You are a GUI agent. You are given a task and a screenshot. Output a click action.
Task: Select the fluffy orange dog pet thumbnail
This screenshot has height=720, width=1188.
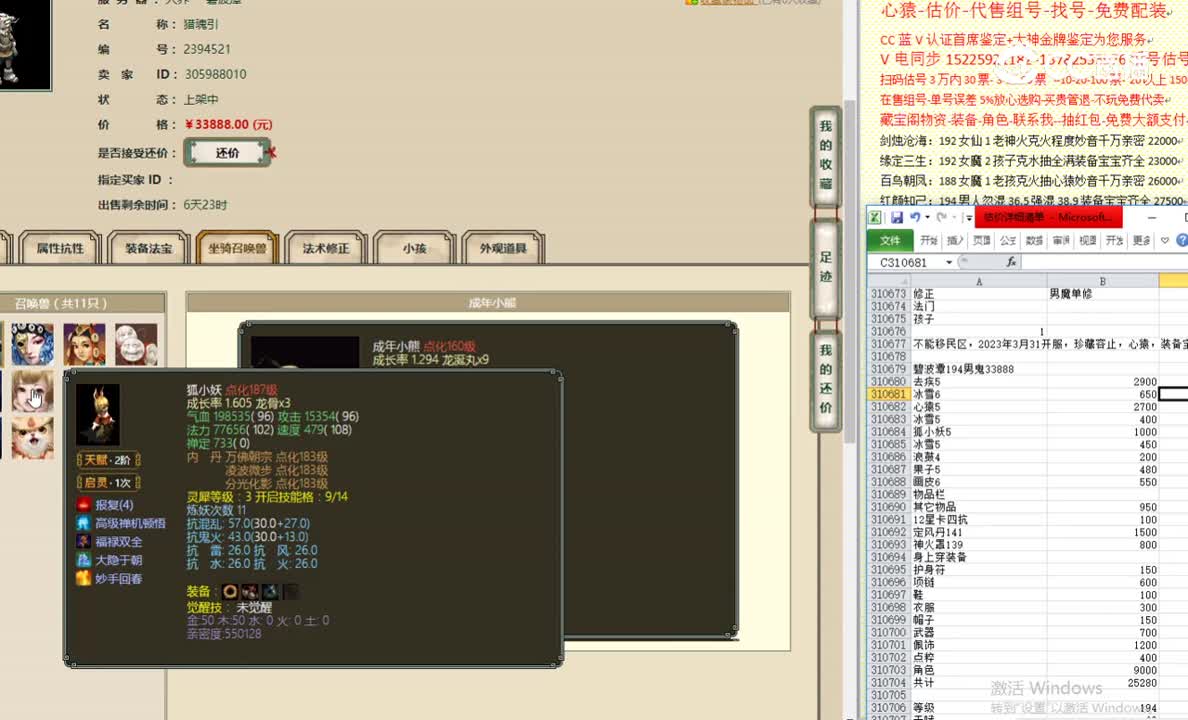click(x=33, y=437)
